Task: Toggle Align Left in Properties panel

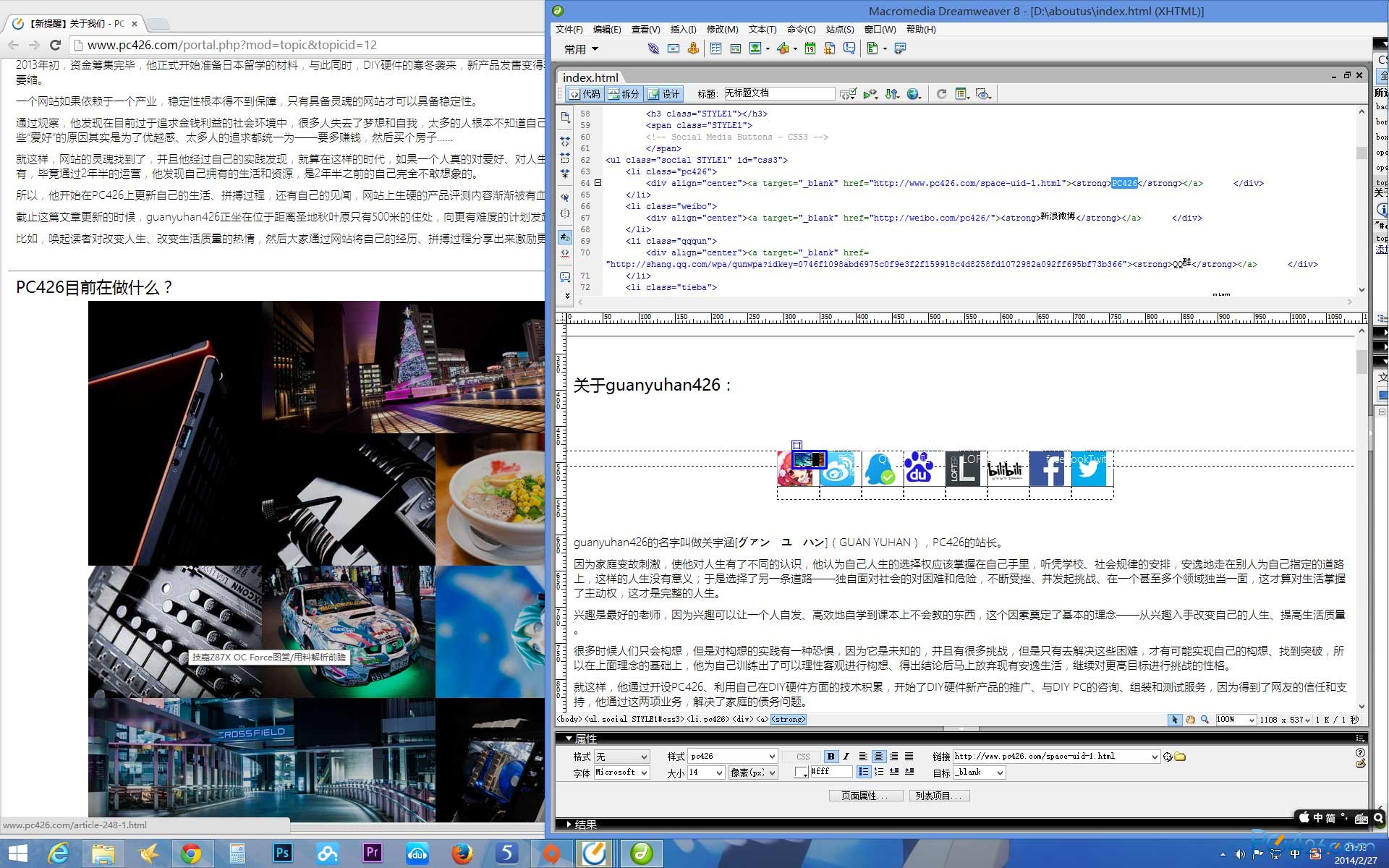Action: 863,757
